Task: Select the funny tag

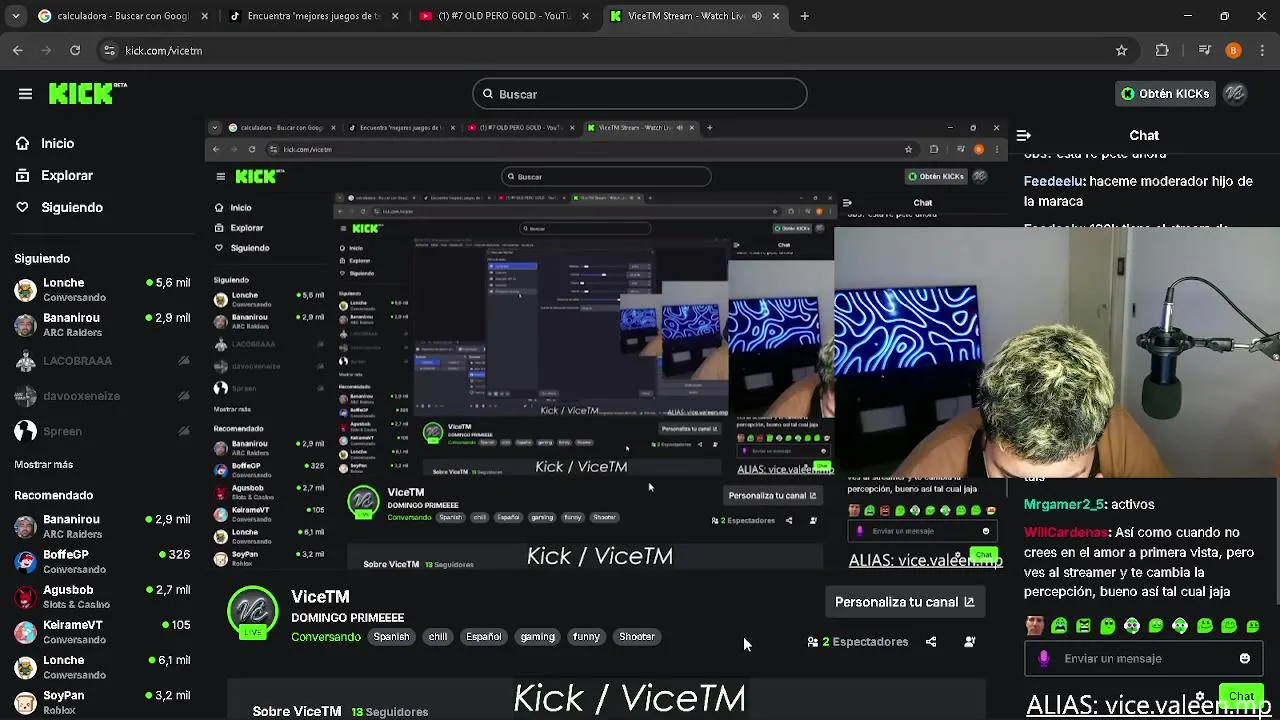Action: pos(587,637)
